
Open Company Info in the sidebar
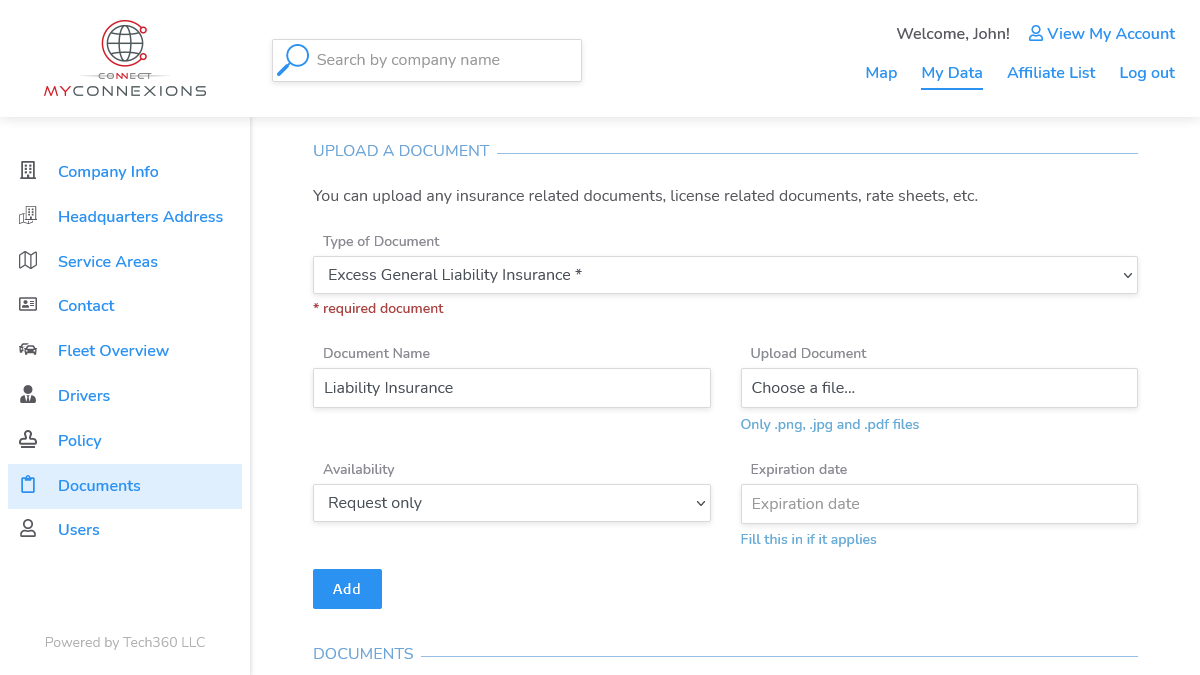point(108,171)
